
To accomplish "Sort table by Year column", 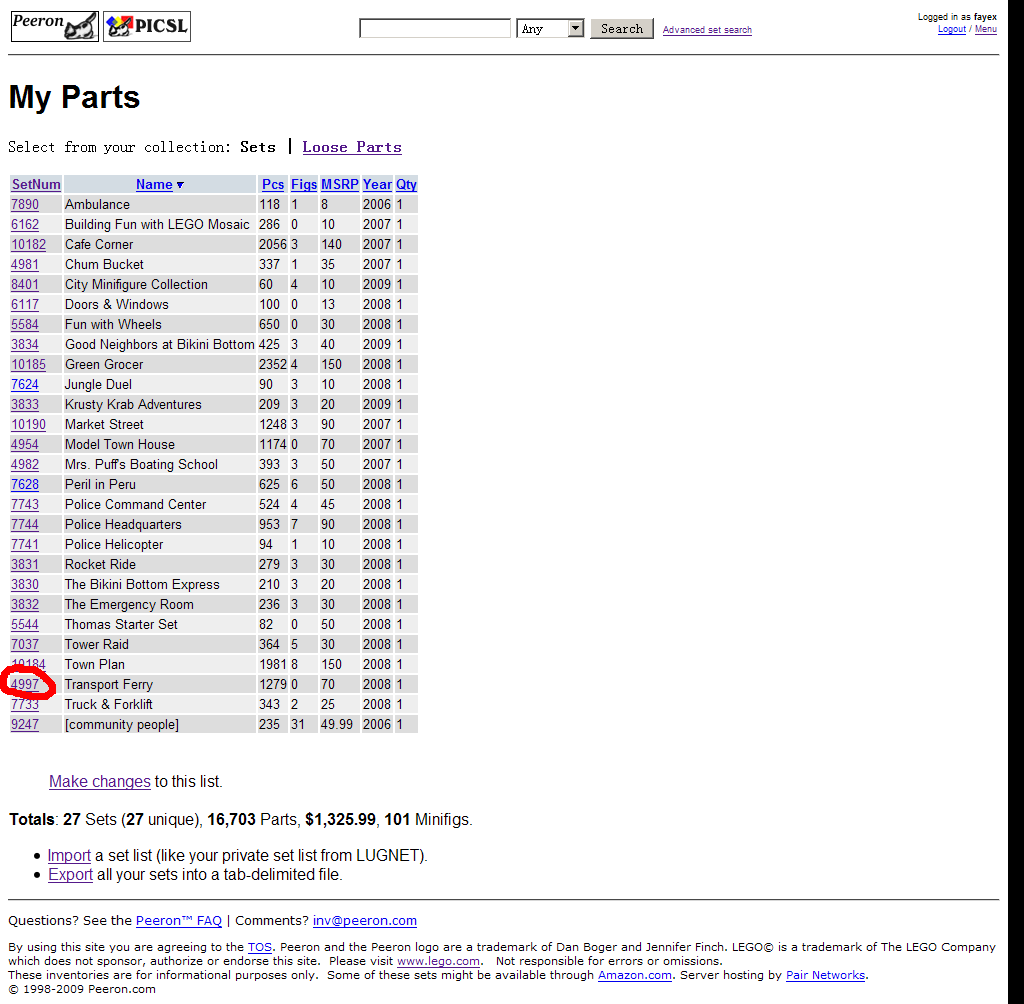I will pos(377,184).
